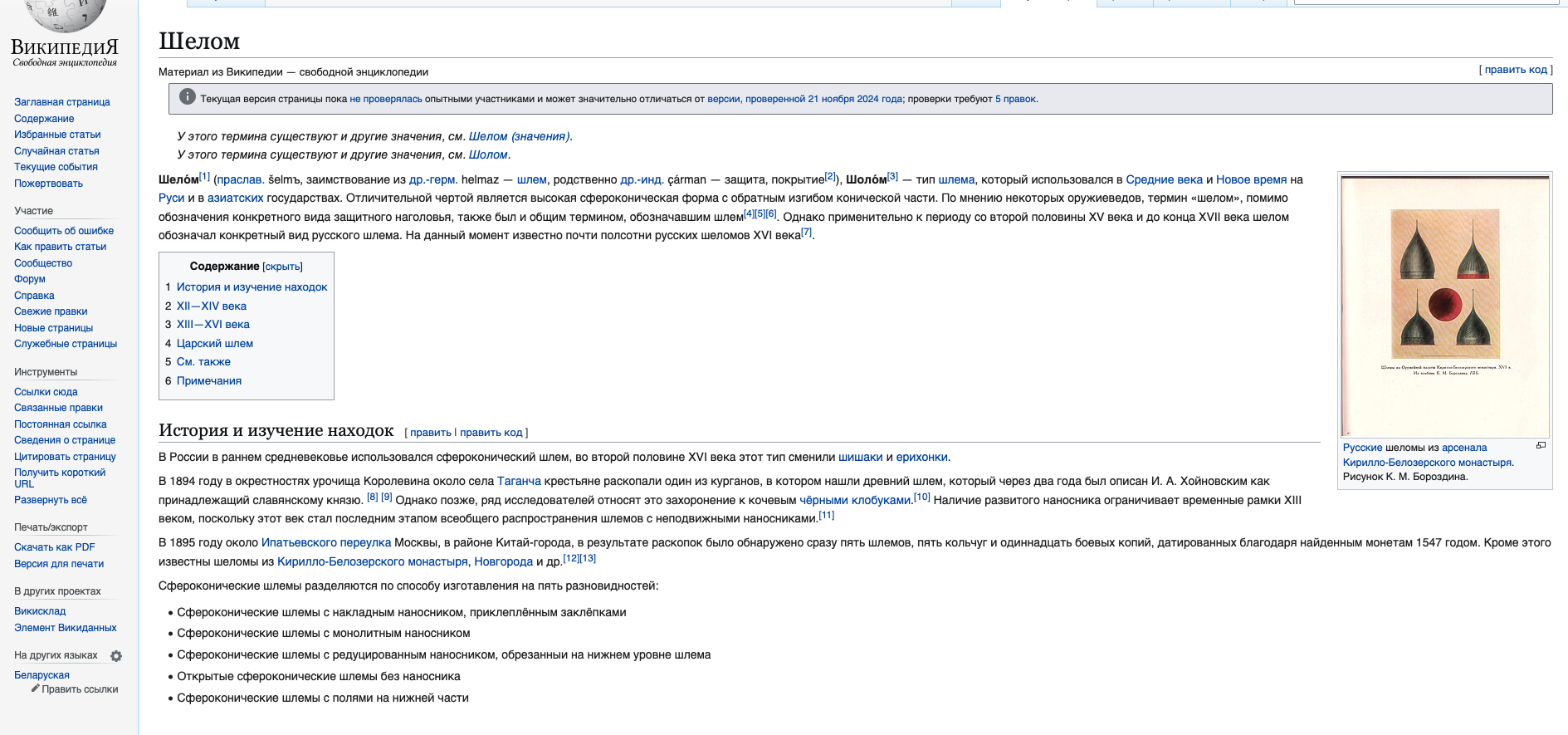Jump to Царский шлем section
The height and width of the screenshot is (735, 1568).
click(215, 344)
